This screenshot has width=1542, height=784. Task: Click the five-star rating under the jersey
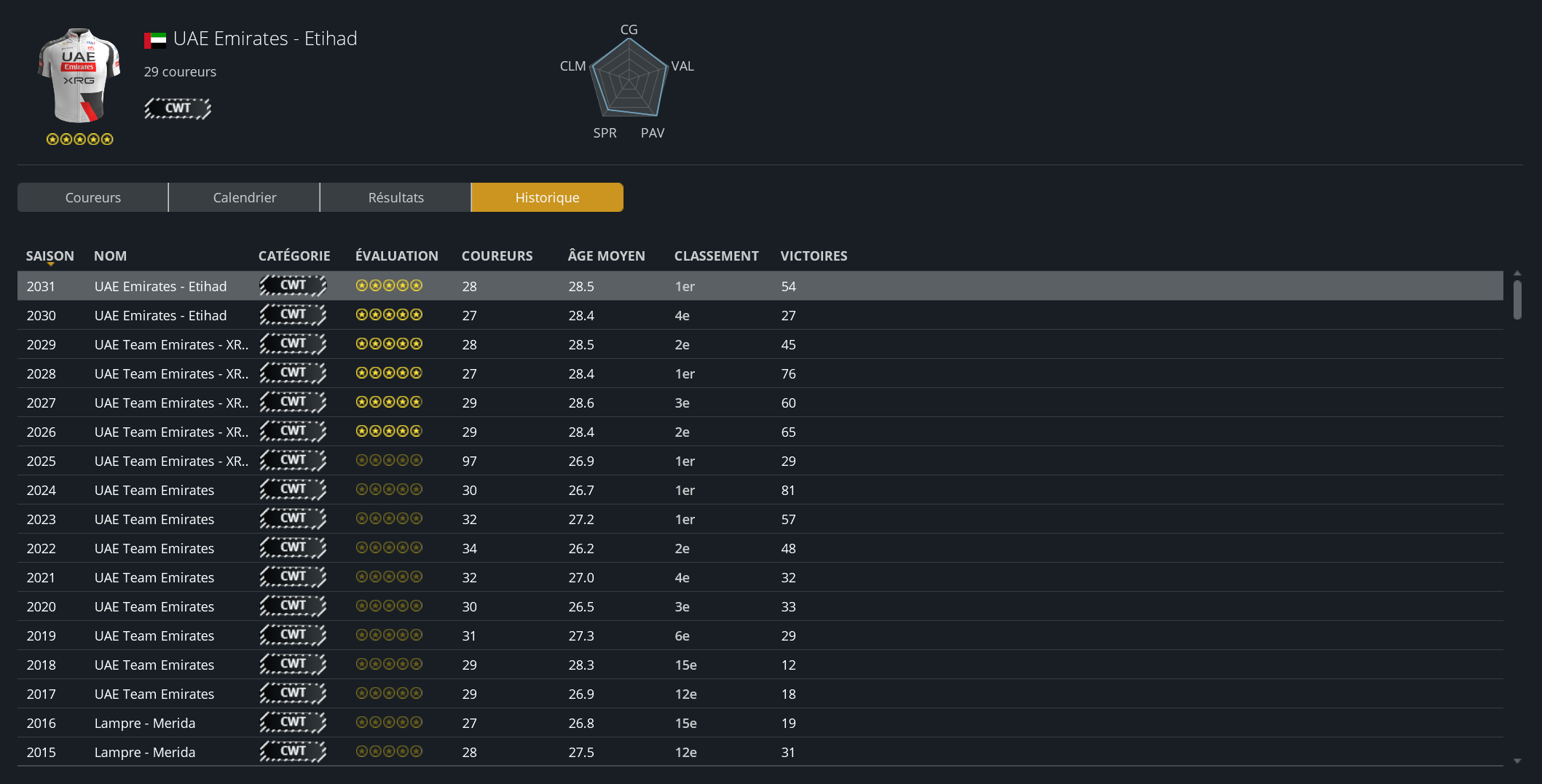tap(79, 139)
